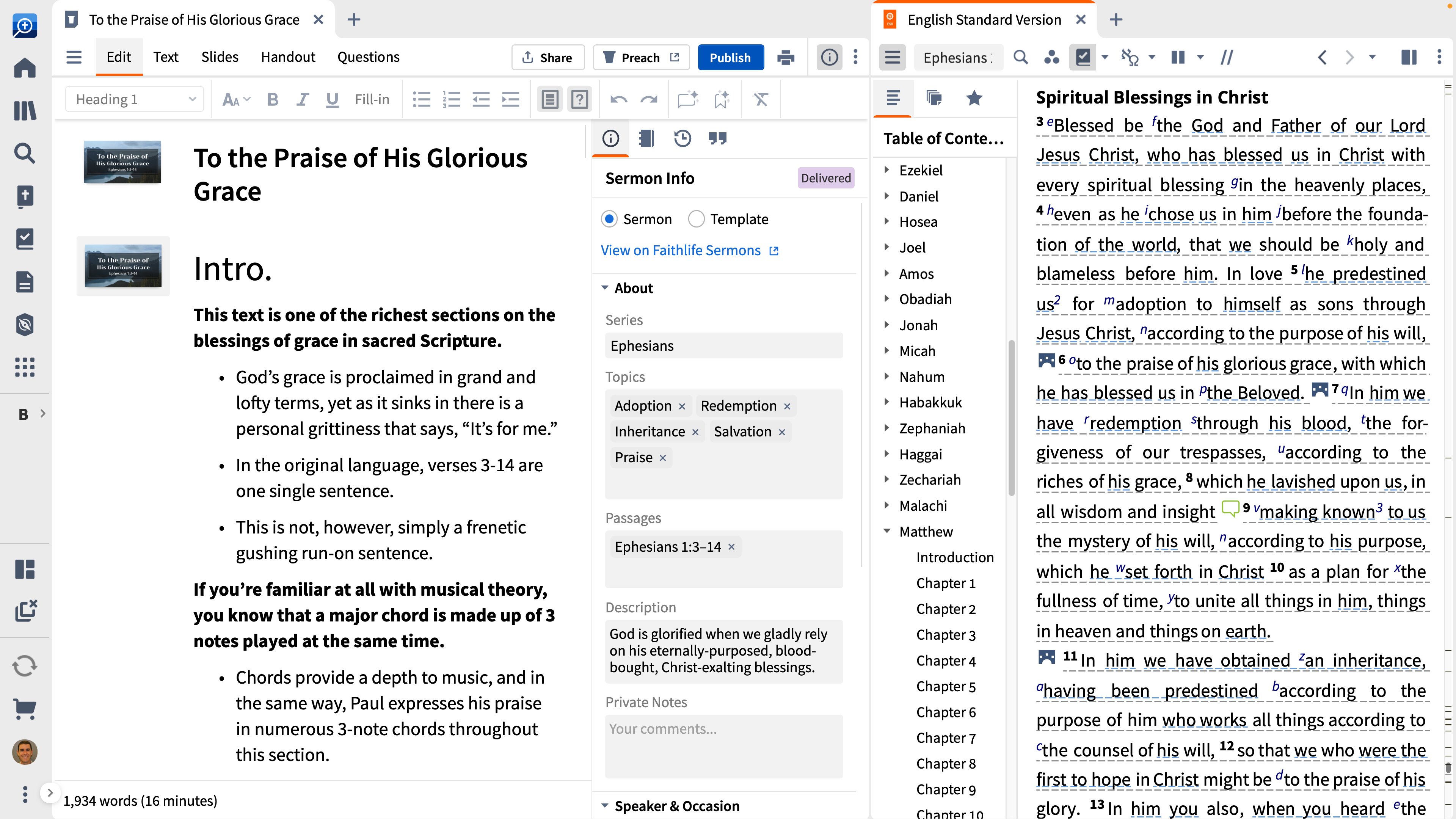Open the ESV visual filters icon
Screen dimensions: 1456x819
tap(1051, 58)
